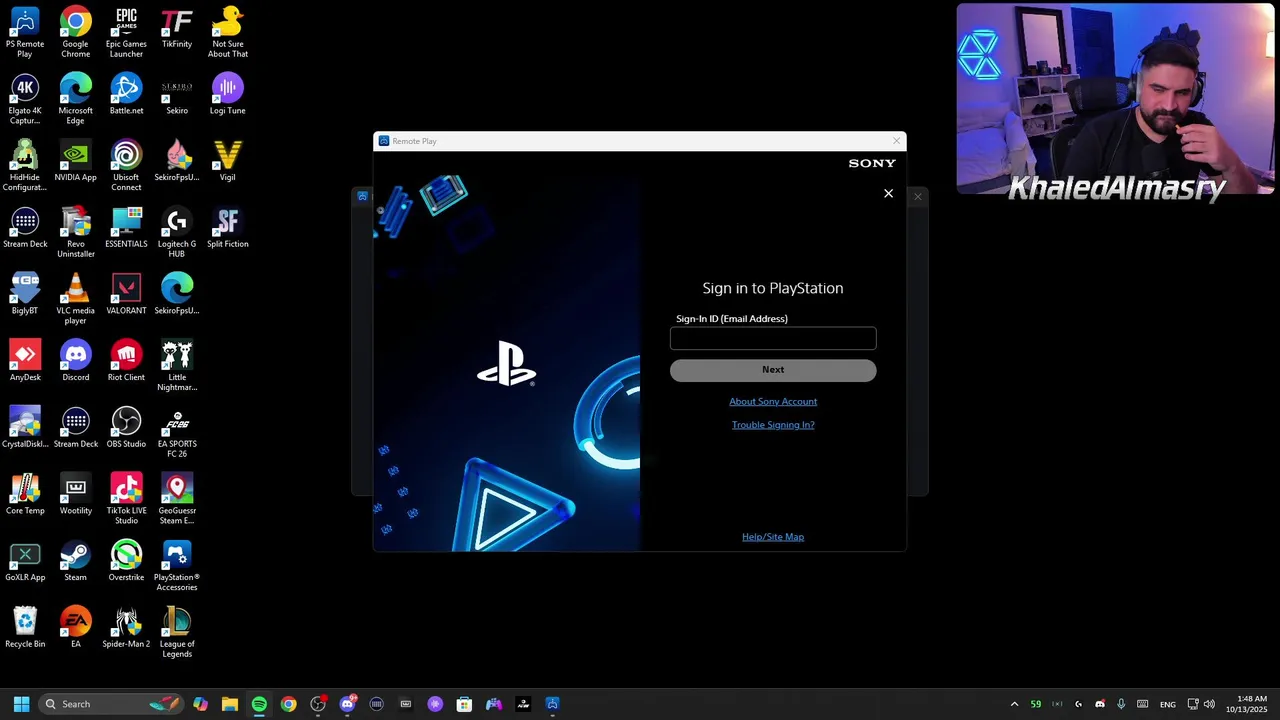1280x720 pixels.
Task: Open Discord desktop shortcut
Action: click(75, 362)
